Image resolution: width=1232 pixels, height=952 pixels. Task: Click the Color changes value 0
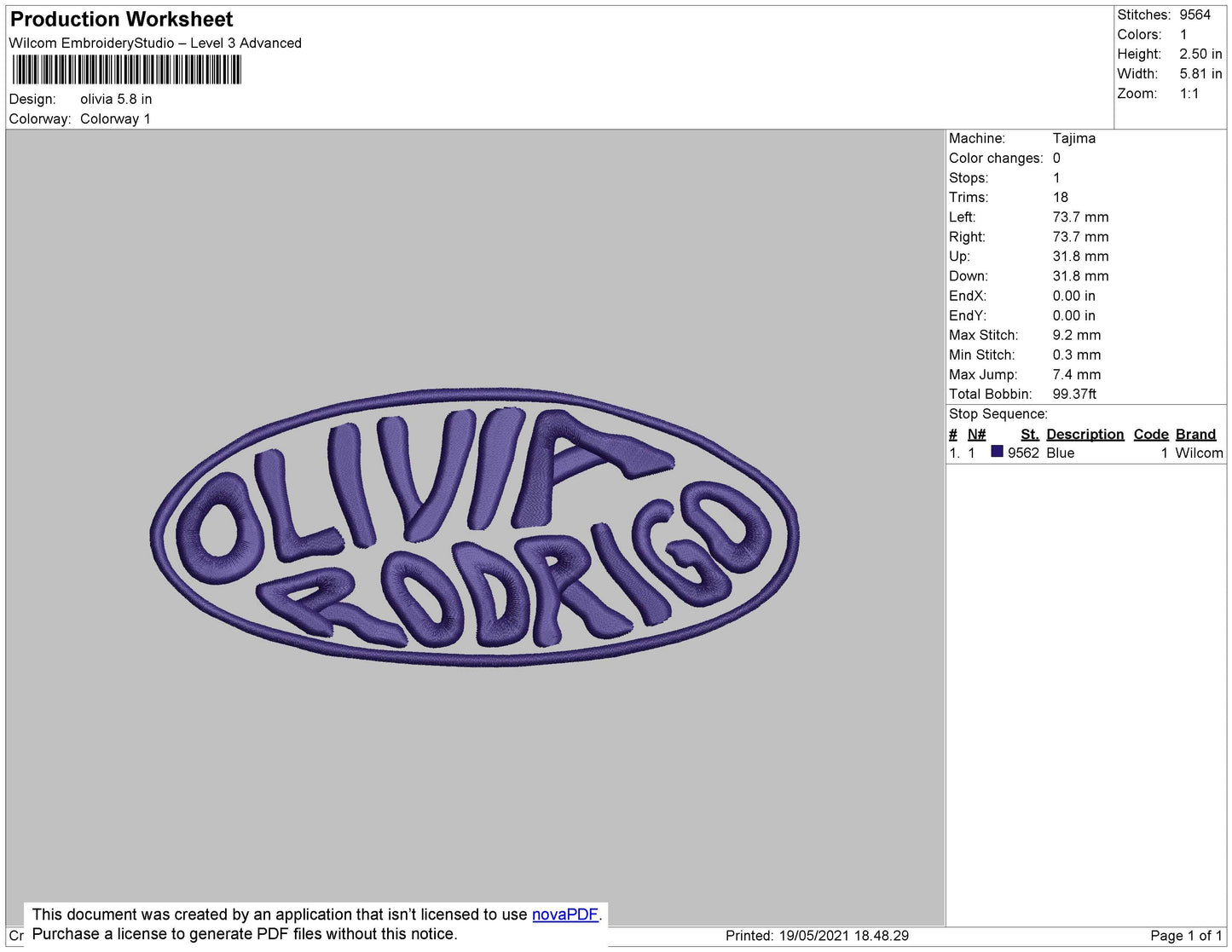pyautogui.click(x=1057, y=158)
